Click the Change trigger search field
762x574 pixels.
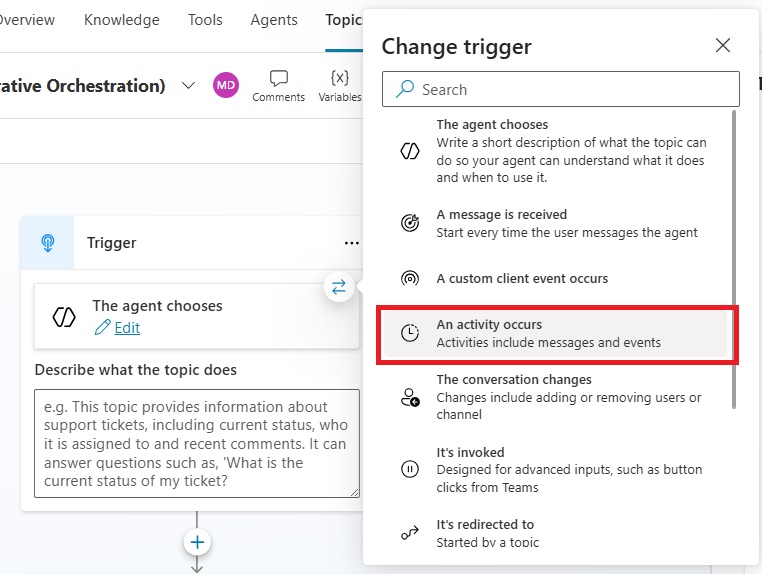coord(561,89)
